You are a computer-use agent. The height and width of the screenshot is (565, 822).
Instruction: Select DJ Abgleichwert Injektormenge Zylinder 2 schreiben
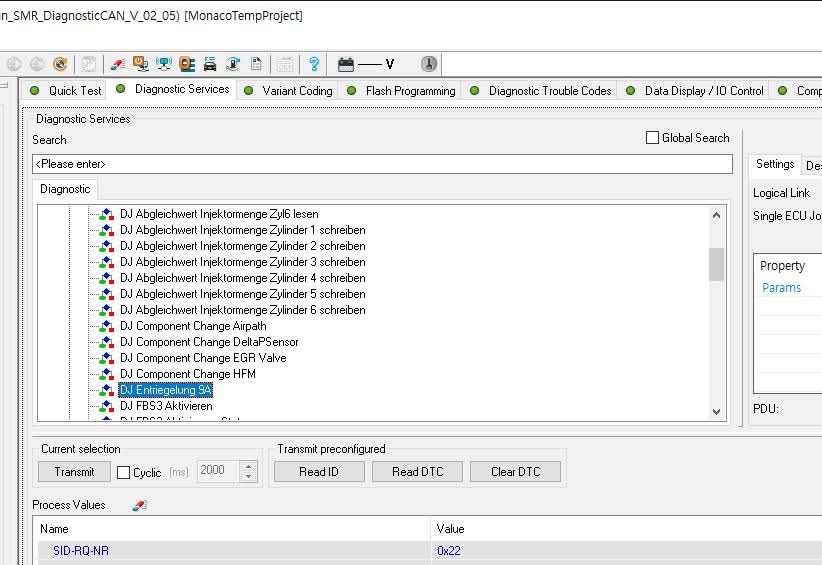pos(243,246)
